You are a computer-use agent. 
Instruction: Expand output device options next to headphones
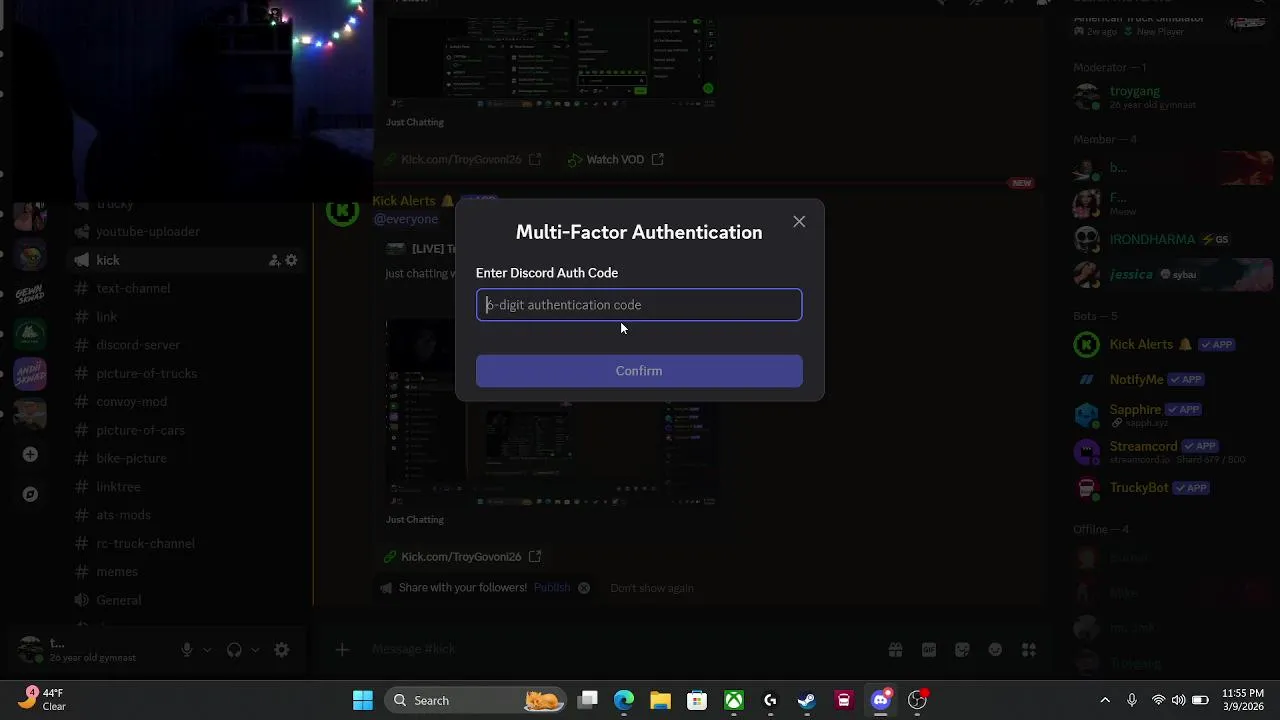coord(255,650)
